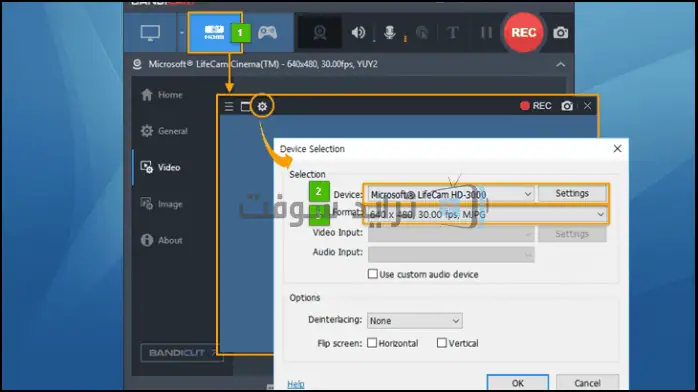Toggle the webcam overlay icon
The width and height of the screenshot is (698, 392).
pos(320,32)
